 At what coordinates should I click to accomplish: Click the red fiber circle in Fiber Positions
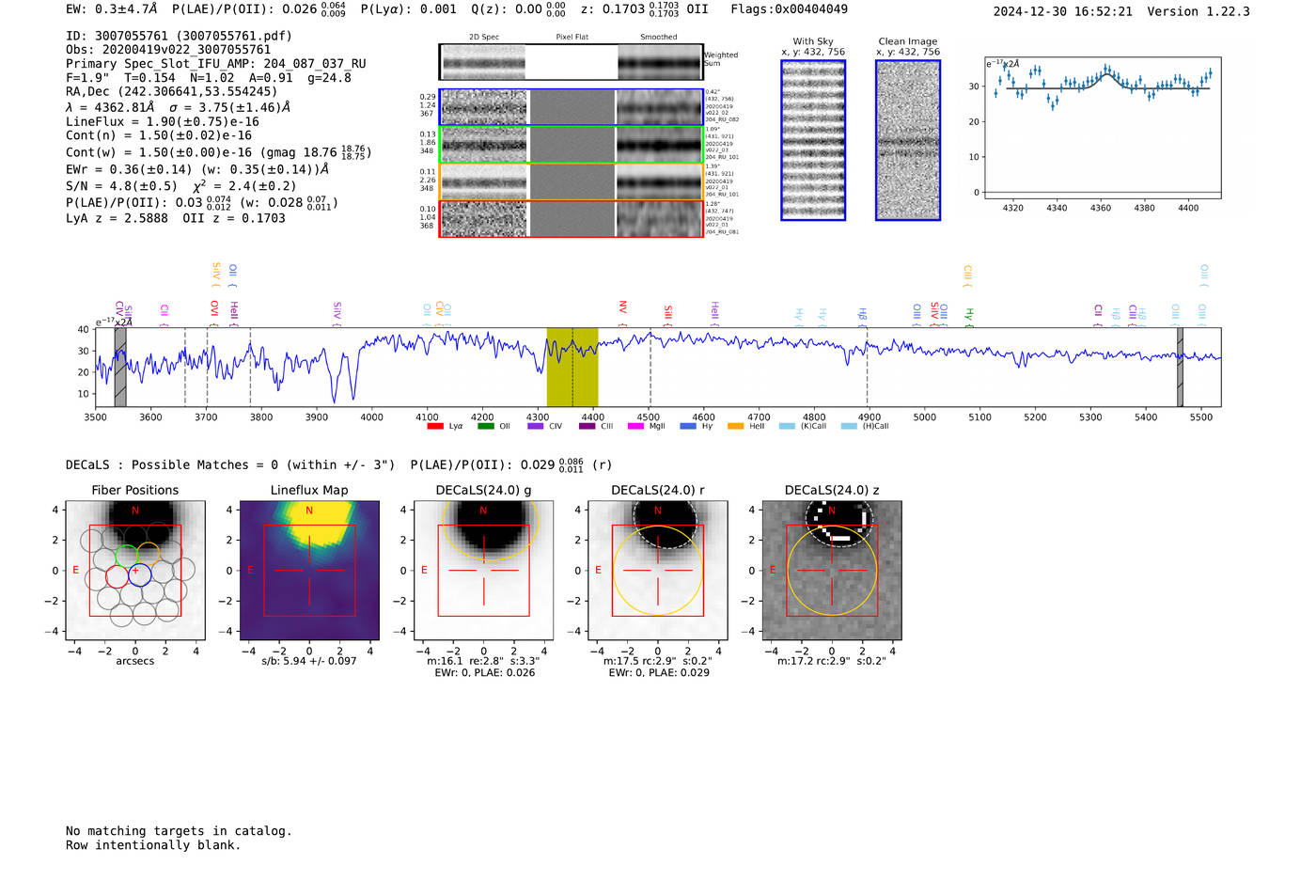tap(117, 575)
